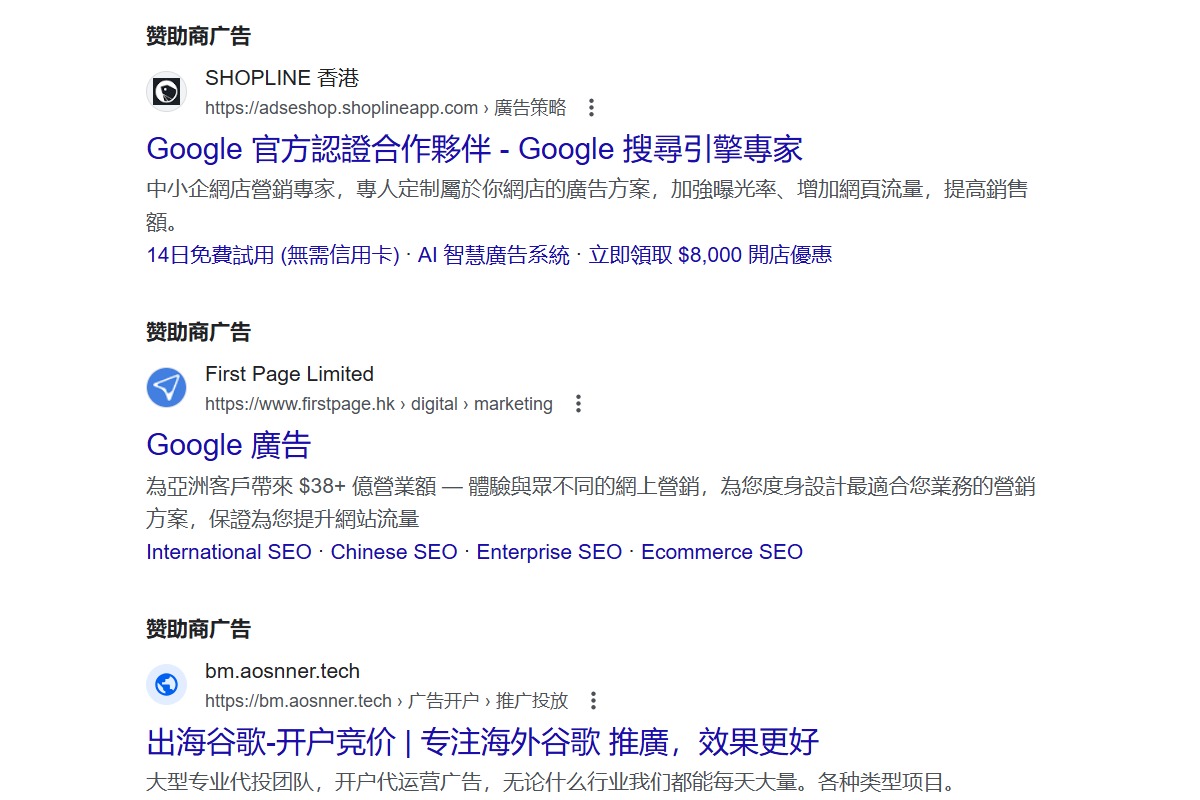Image resolution: width=1200 pixels, height=800 pixels.
Task: Click the SHOPLINE 香港 favicon icon
Action: pyautogui.click(x=166, y=92)
